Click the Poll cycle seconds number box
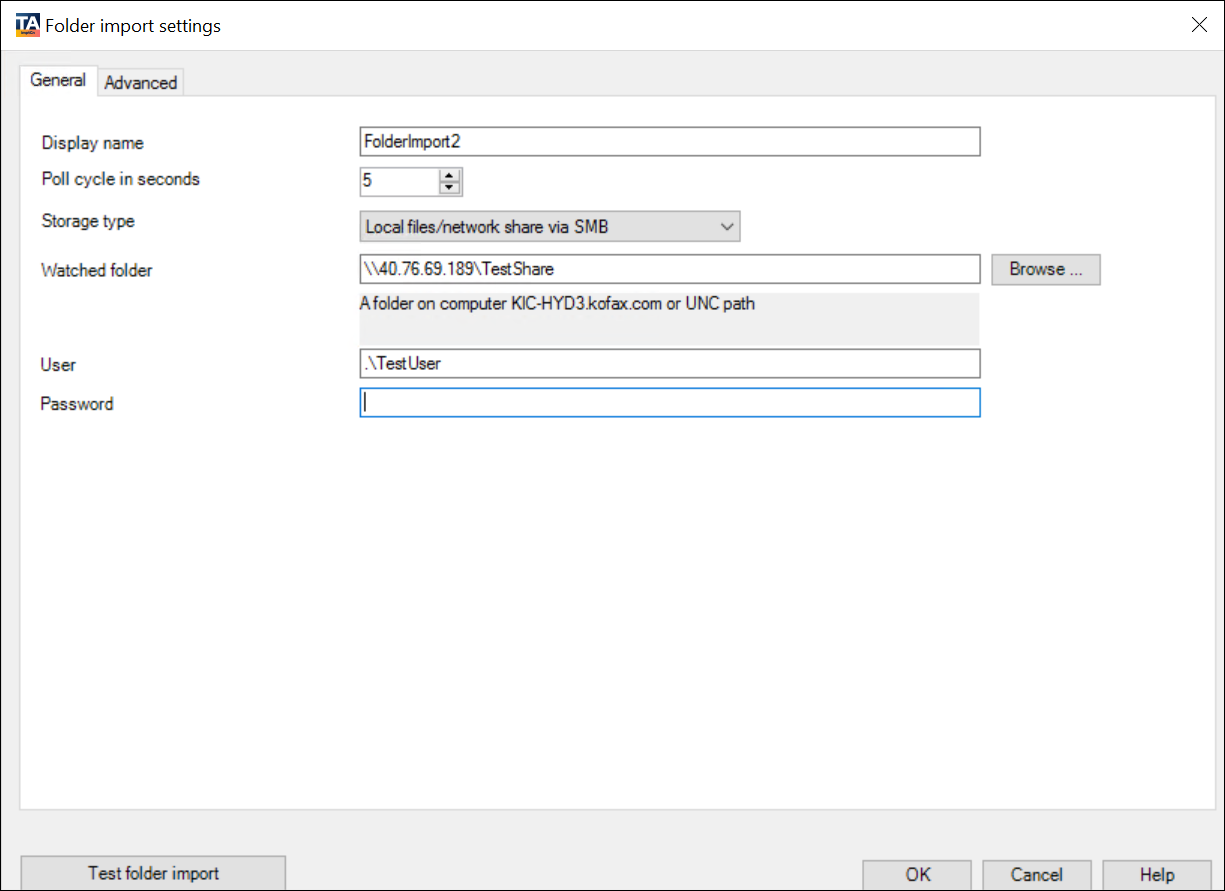 (399, 181)
